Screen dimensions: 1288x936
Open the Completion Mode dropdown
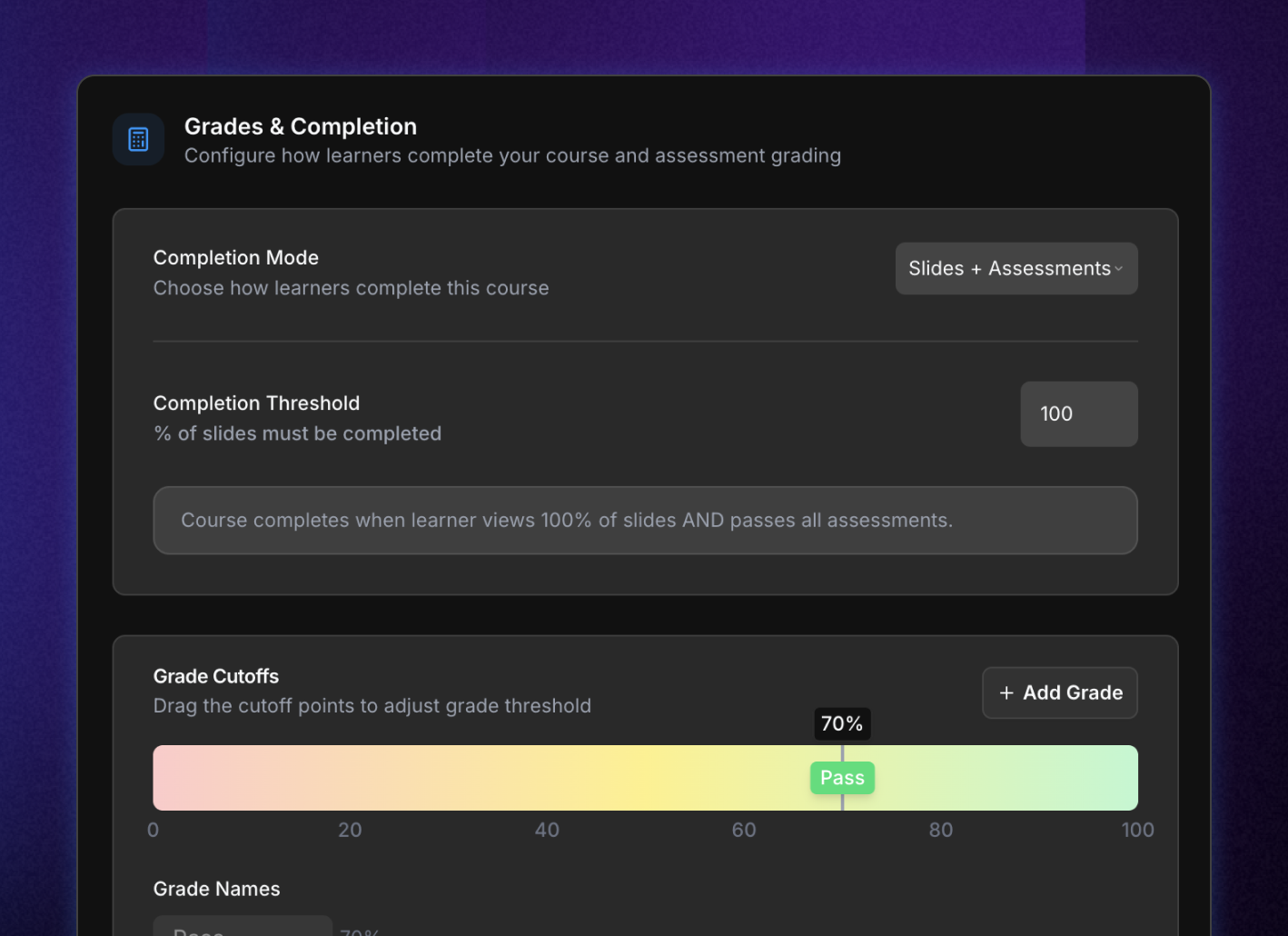pyautogui.click(x=1016, y=268)
